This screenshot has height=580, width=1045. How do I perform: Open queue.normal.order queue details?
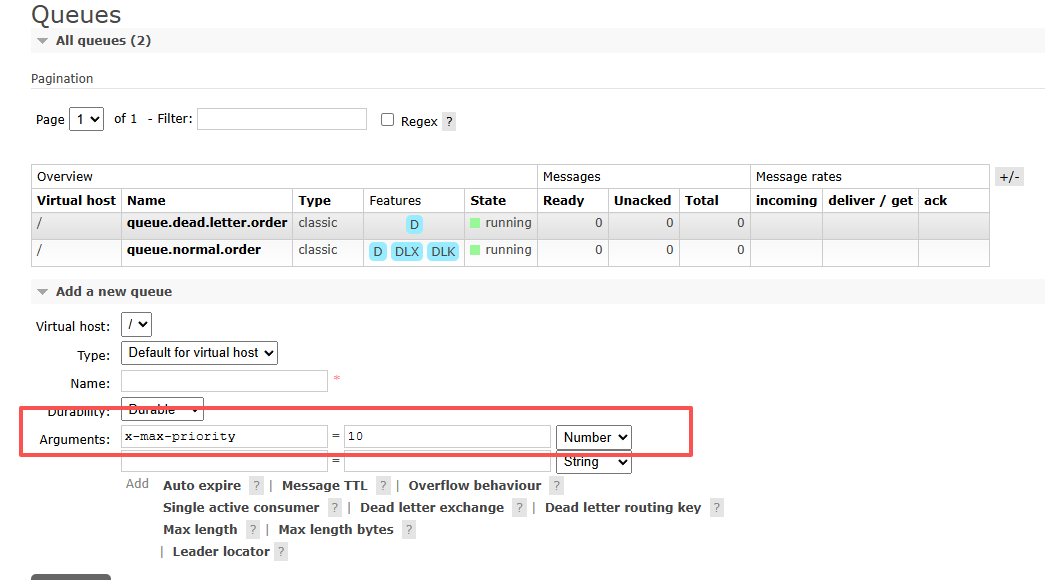click(x=194, y=250)
